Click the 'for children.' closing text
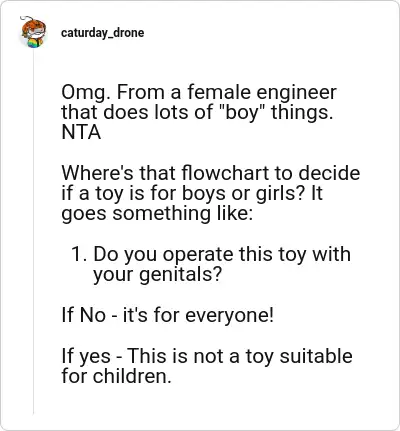Image resolution: width=400 pixels, height=431 pixels. 116,376
